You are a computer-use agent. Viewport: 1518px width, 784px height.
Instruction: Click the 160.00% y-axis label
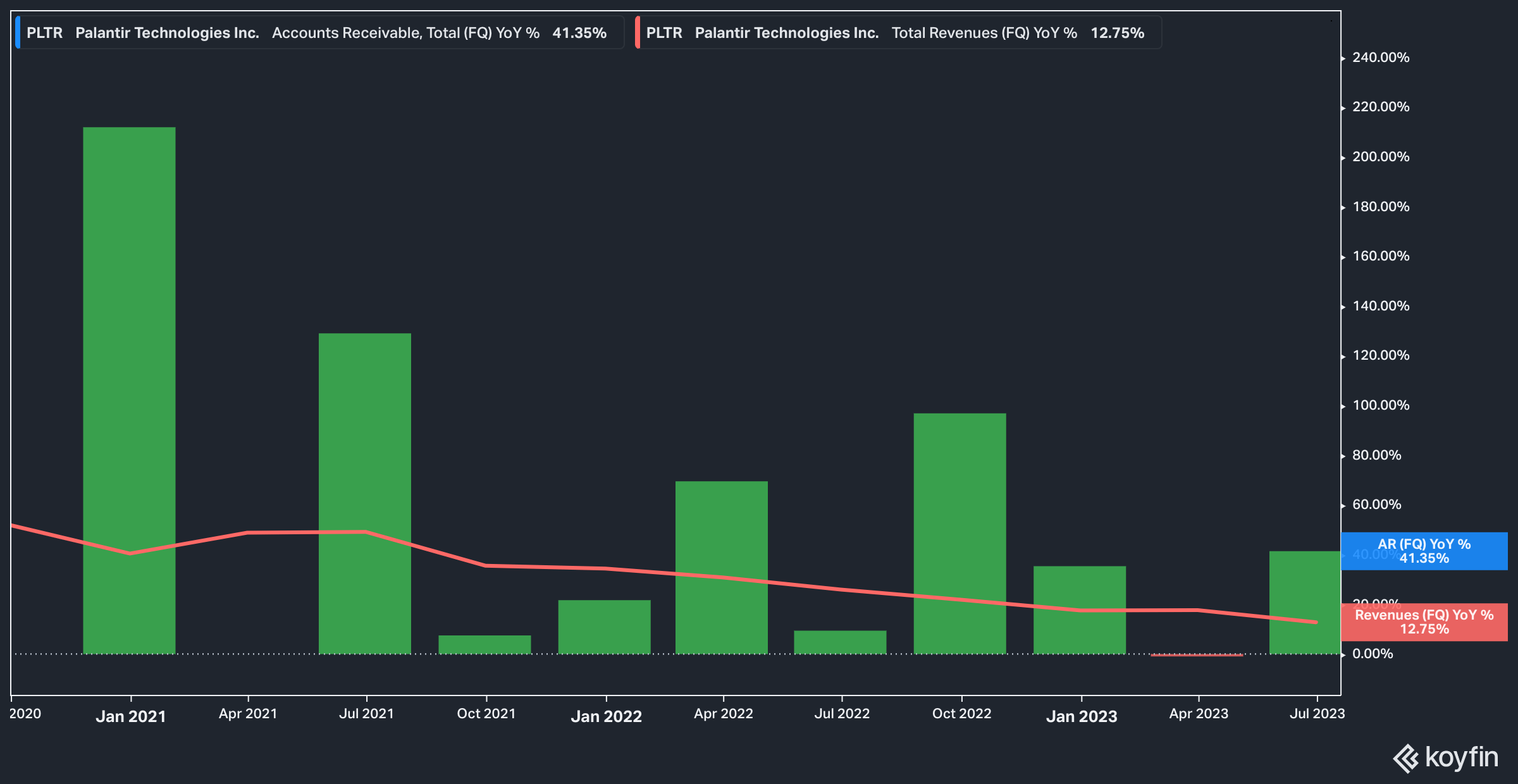(1381, 256)
